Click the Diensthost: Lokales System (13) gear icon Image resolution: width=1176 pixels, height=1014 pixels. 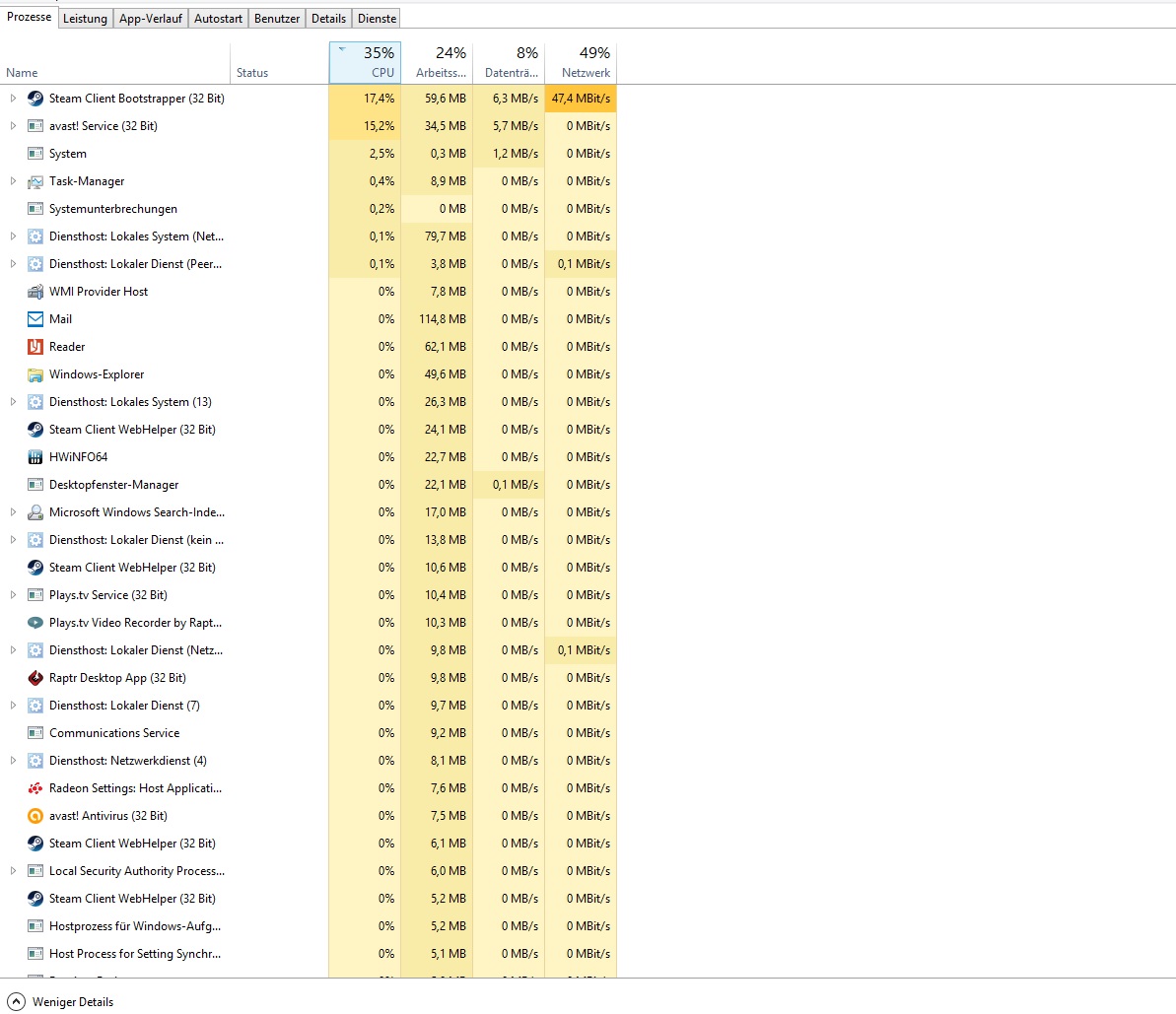[35, 402]
